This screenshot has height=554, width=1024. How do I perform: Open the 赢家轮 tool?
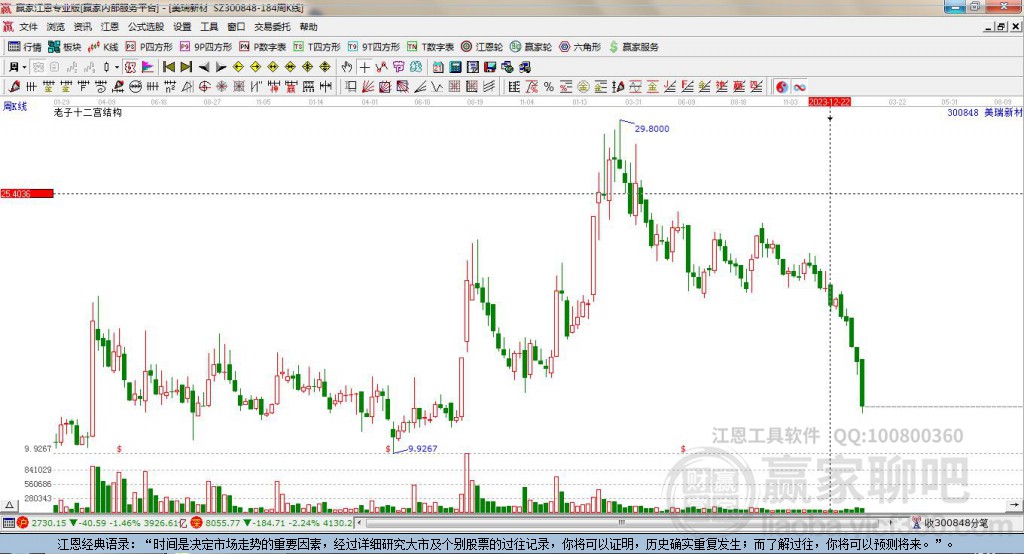(531, 46)
